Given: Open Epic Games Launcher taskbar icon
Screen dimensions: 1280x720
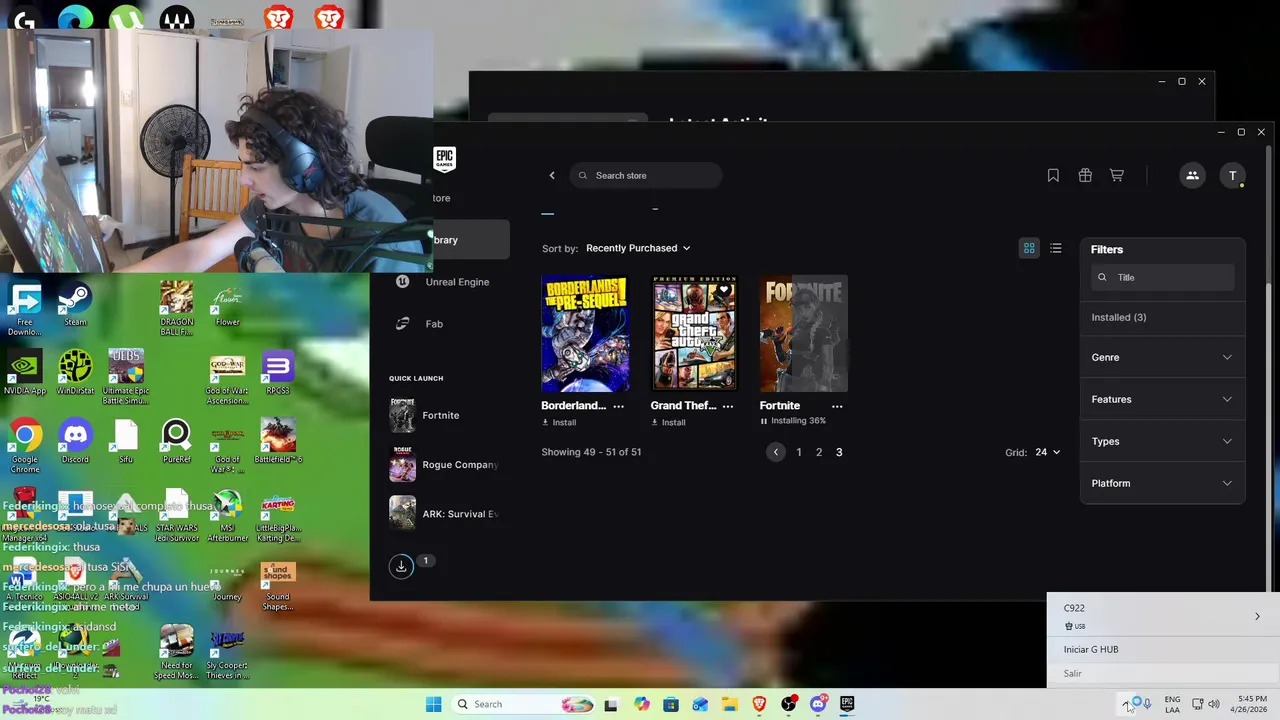Looking at the screenshot, I should pyautogui.click(x=847, y=704).
